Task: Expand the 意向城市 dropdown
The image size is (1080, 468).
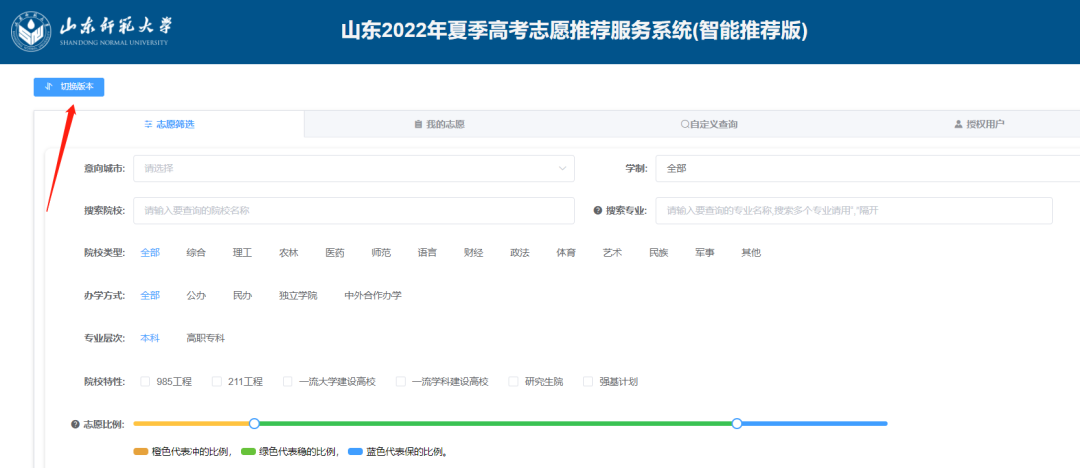Action: [354, 168]
